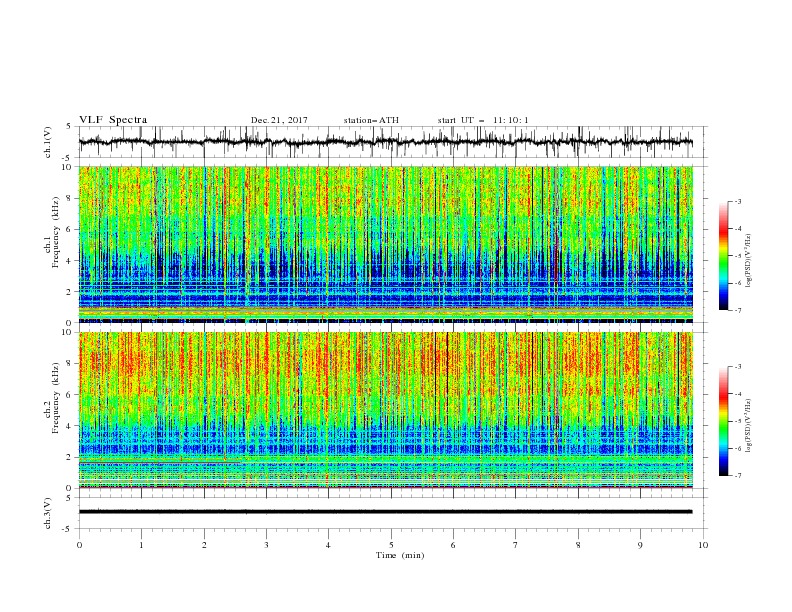Click the "ch.3(V)" axis label
Image resolution: width=792 pixels, height=612 pixels.
(48, 513)
